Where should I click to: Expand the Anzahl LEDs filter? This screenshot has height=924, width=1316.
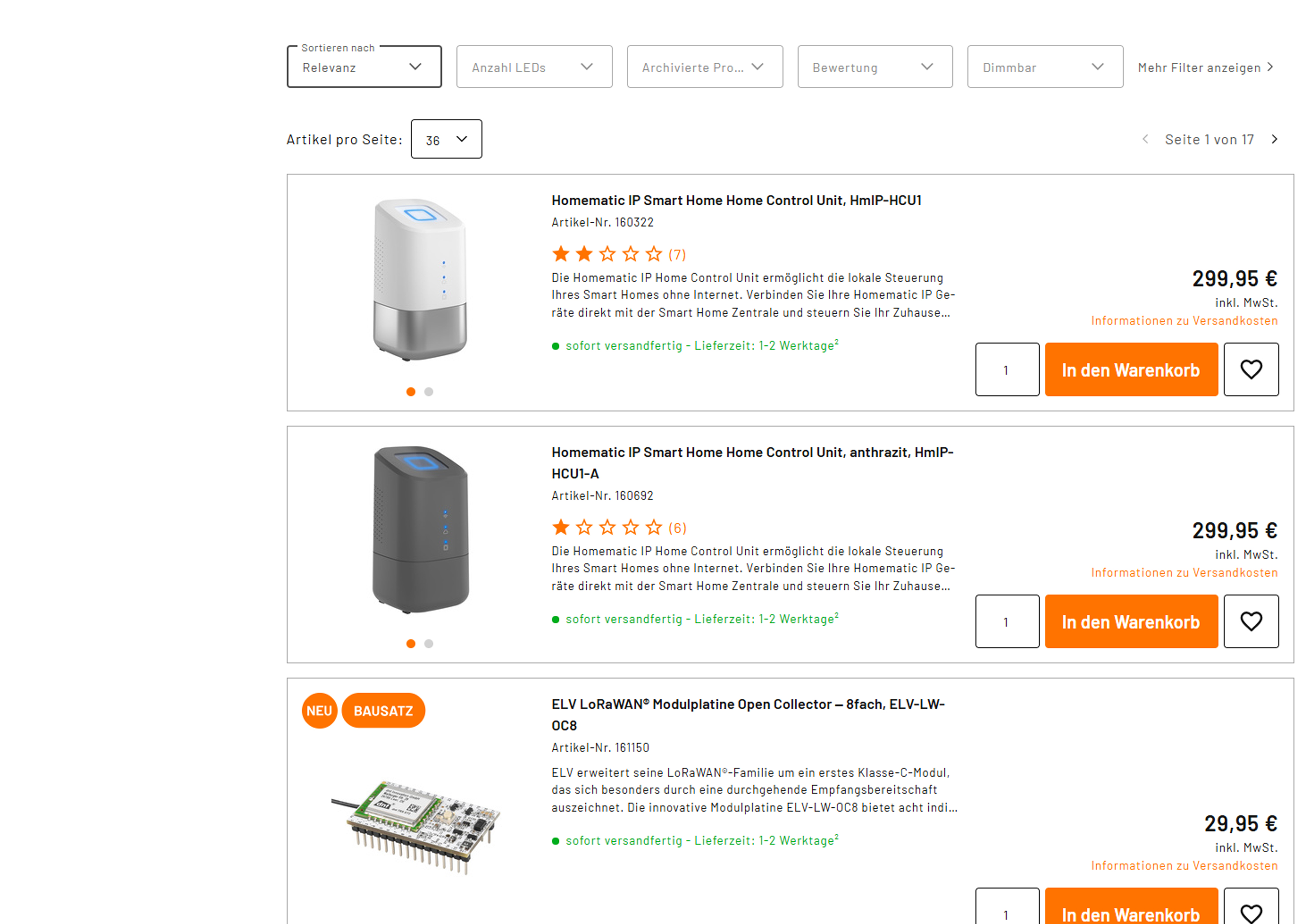[534, 67]
